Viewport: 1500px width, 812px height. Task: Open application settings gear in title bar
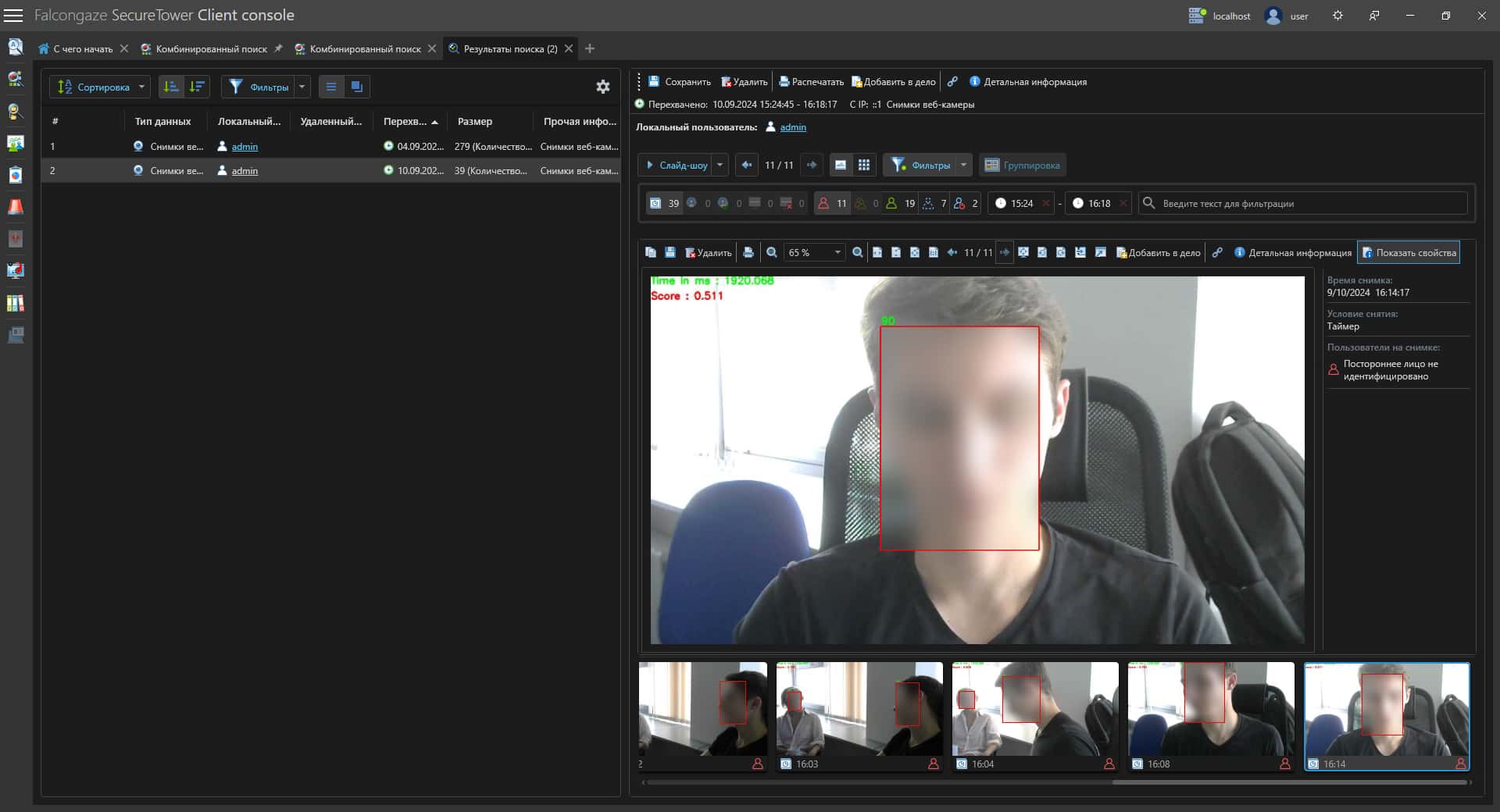1337,16
